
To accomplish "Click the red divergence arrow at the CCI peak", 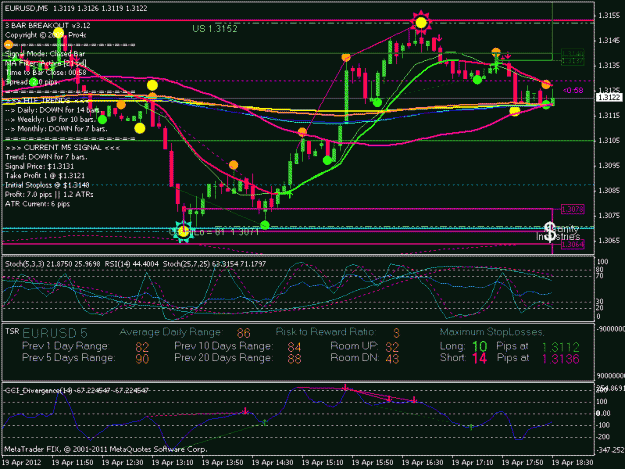I will [345, 387].
